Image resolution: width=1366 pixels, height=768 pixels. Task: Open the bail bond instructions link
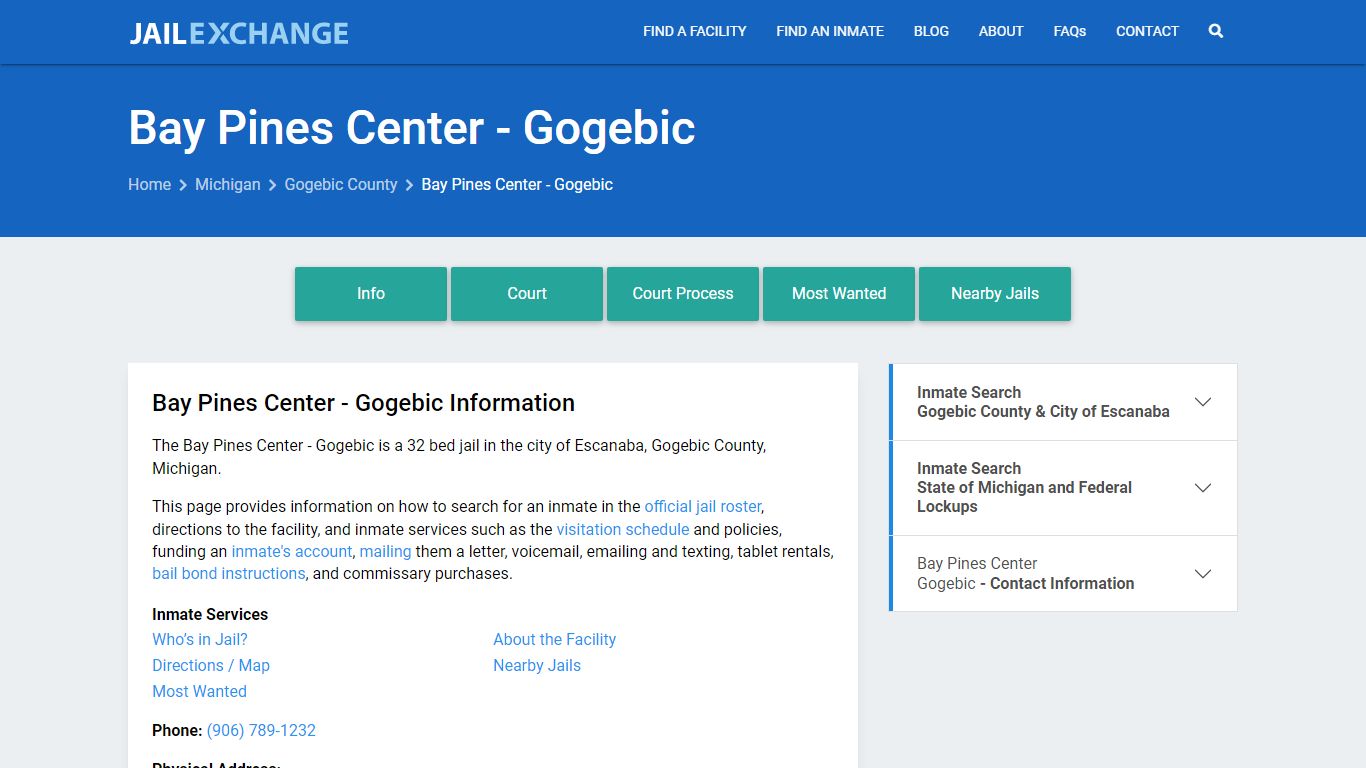(x=229, y=574)
